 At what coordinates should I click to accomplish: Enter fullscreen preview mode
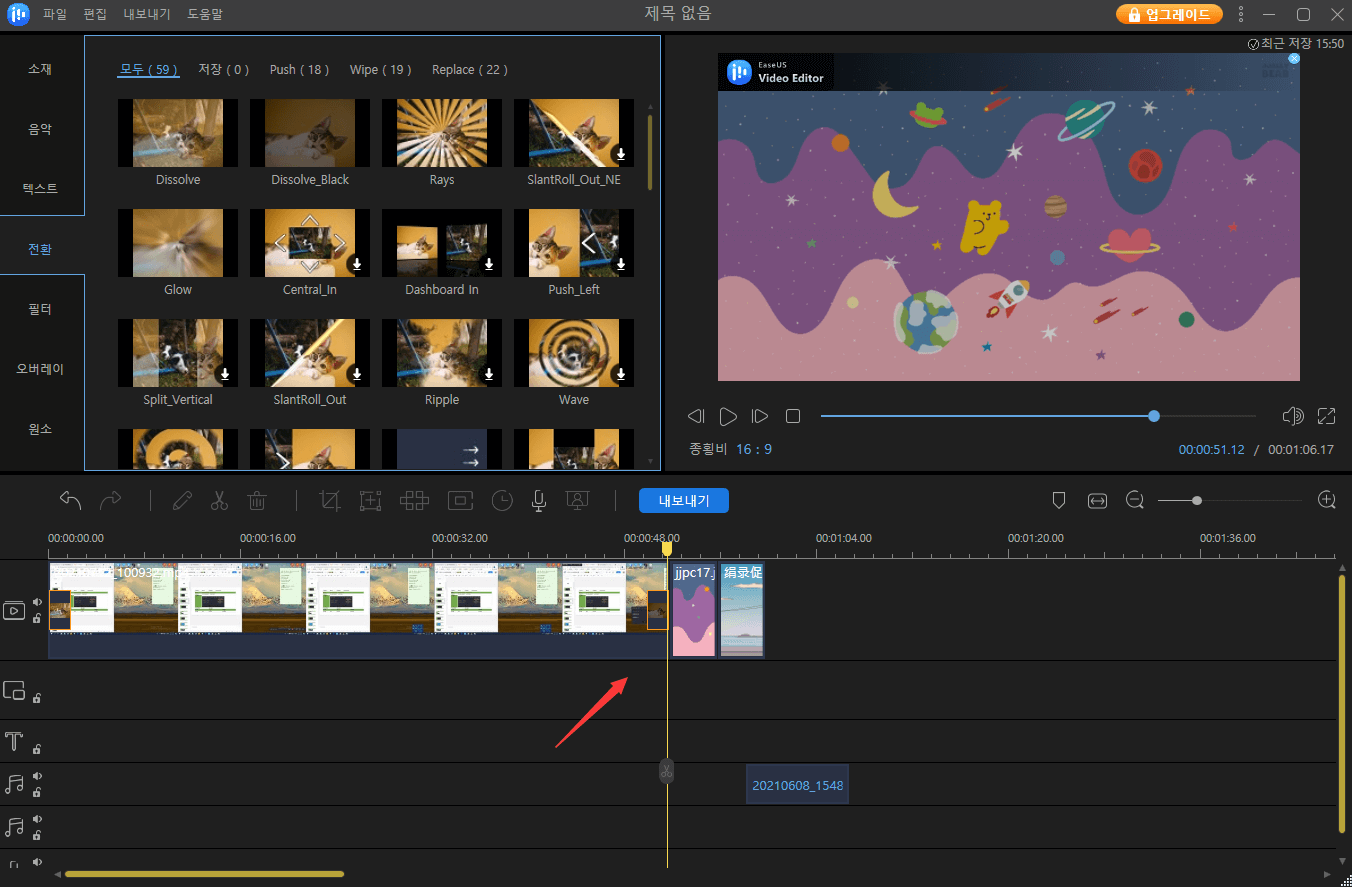(1327, 416)
